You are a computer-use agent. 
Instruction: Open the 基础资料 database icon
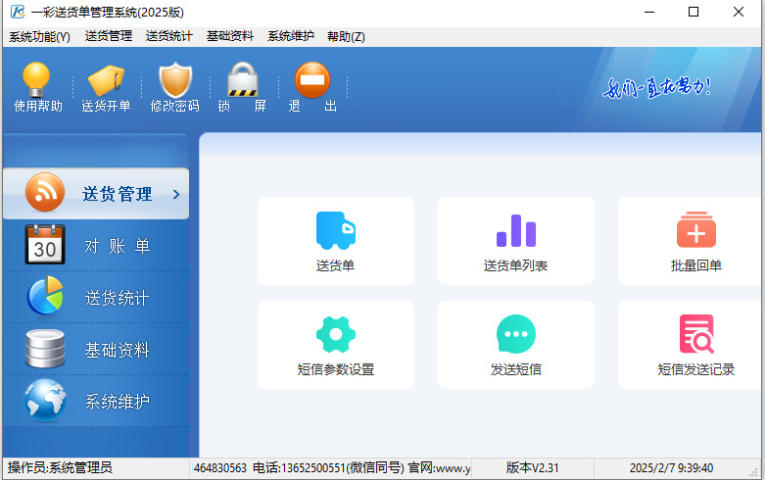click(x=45, y=348)
